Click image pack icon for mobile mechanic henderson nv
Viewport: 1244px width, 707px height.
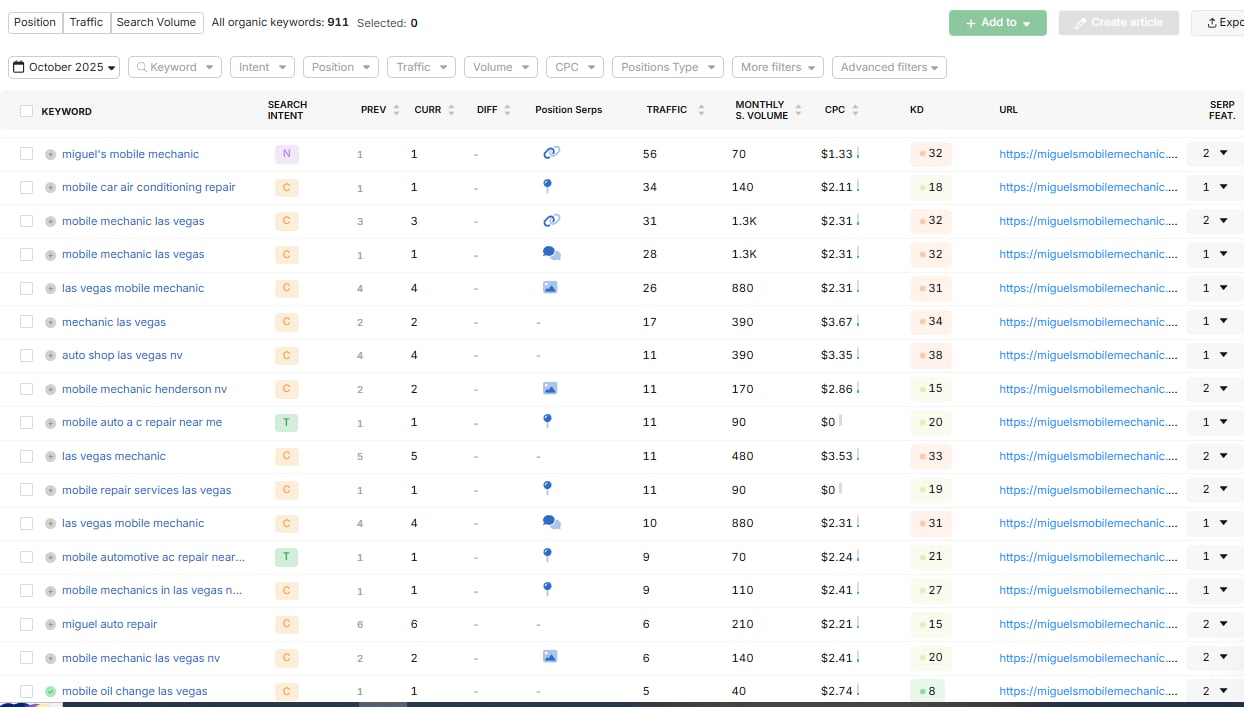coord(549,388)
